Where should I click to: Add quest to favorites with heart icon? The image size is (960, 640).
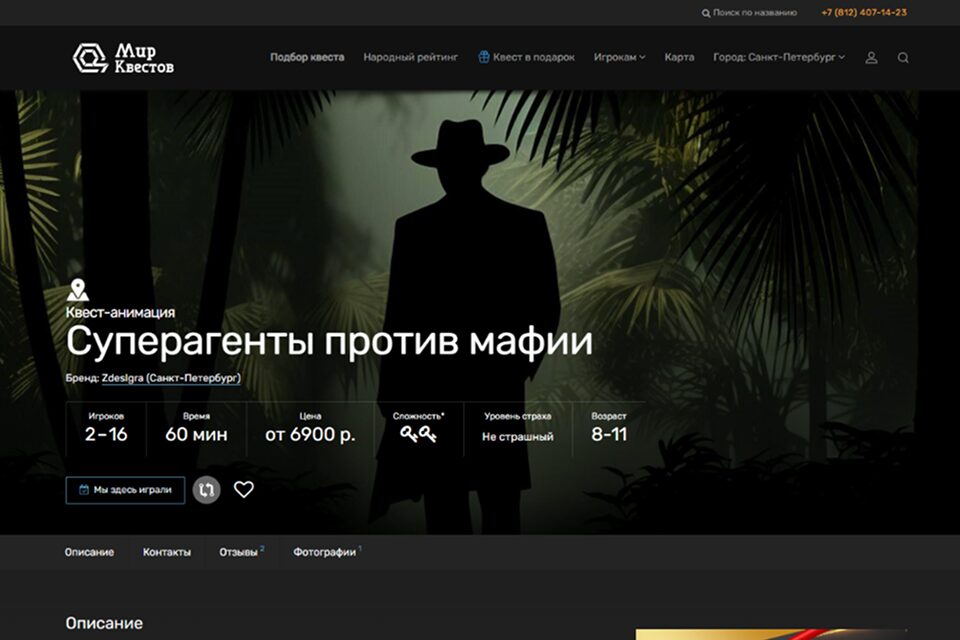pyautogui.click(x=244, y=490)
